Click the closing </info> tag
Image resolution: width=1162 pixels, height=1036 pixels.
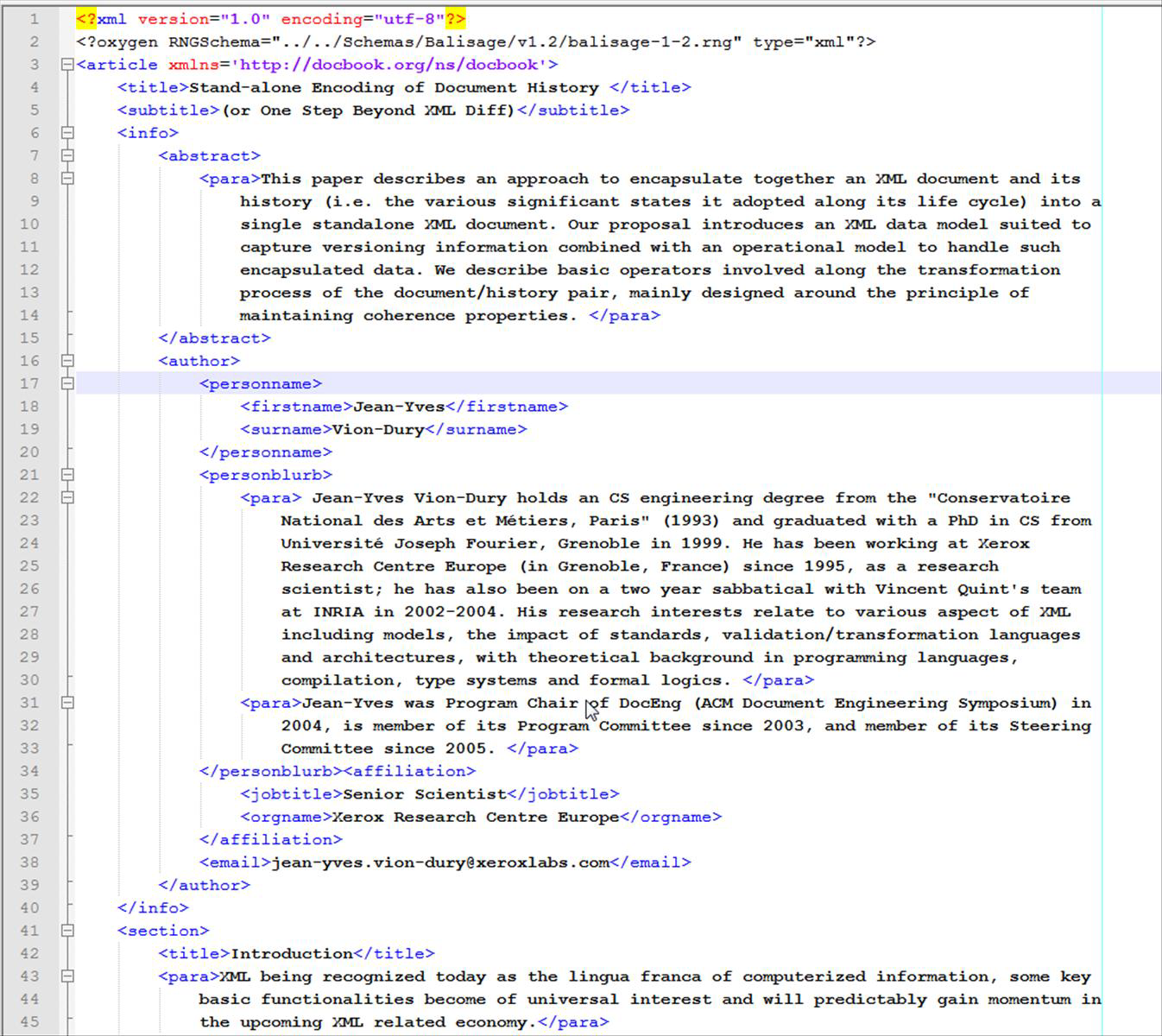tap(153, 908)
